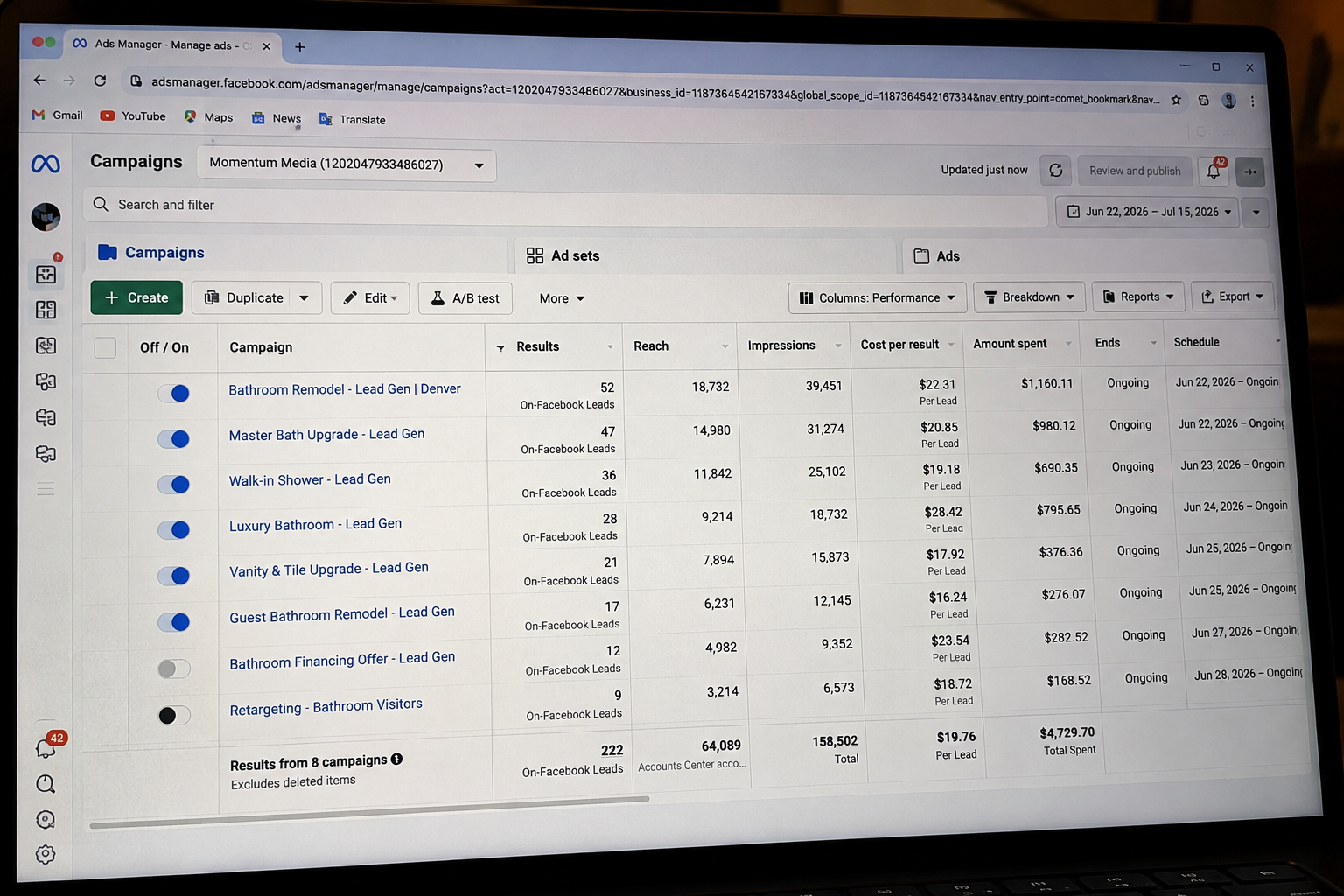Open the settings gear in the sidebar
The image size is (1344, 896).
[x=45, y=854]
